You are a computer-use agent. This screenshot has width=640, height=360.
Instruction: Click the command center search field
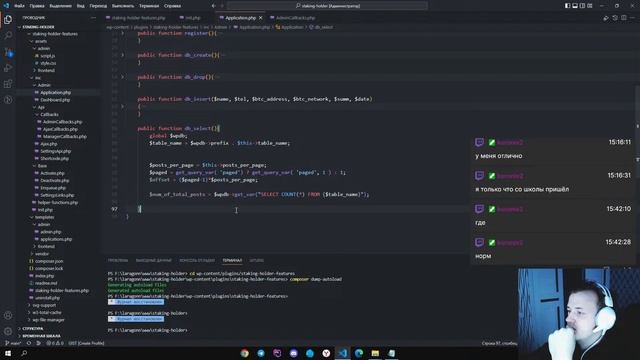coord(327,6)
